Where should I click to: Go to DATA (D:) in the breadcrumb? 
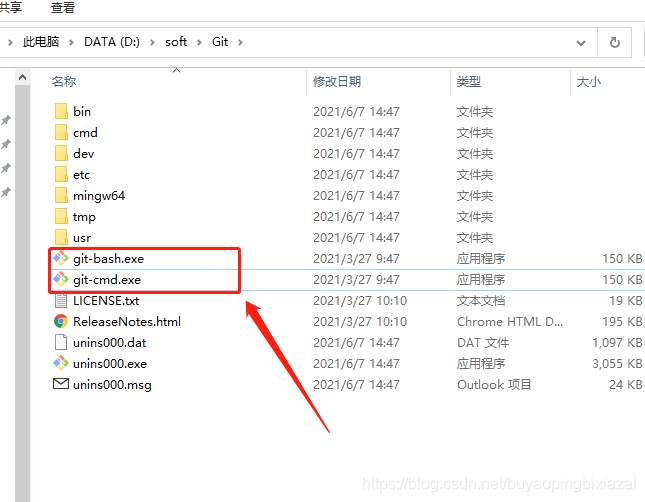112,42
